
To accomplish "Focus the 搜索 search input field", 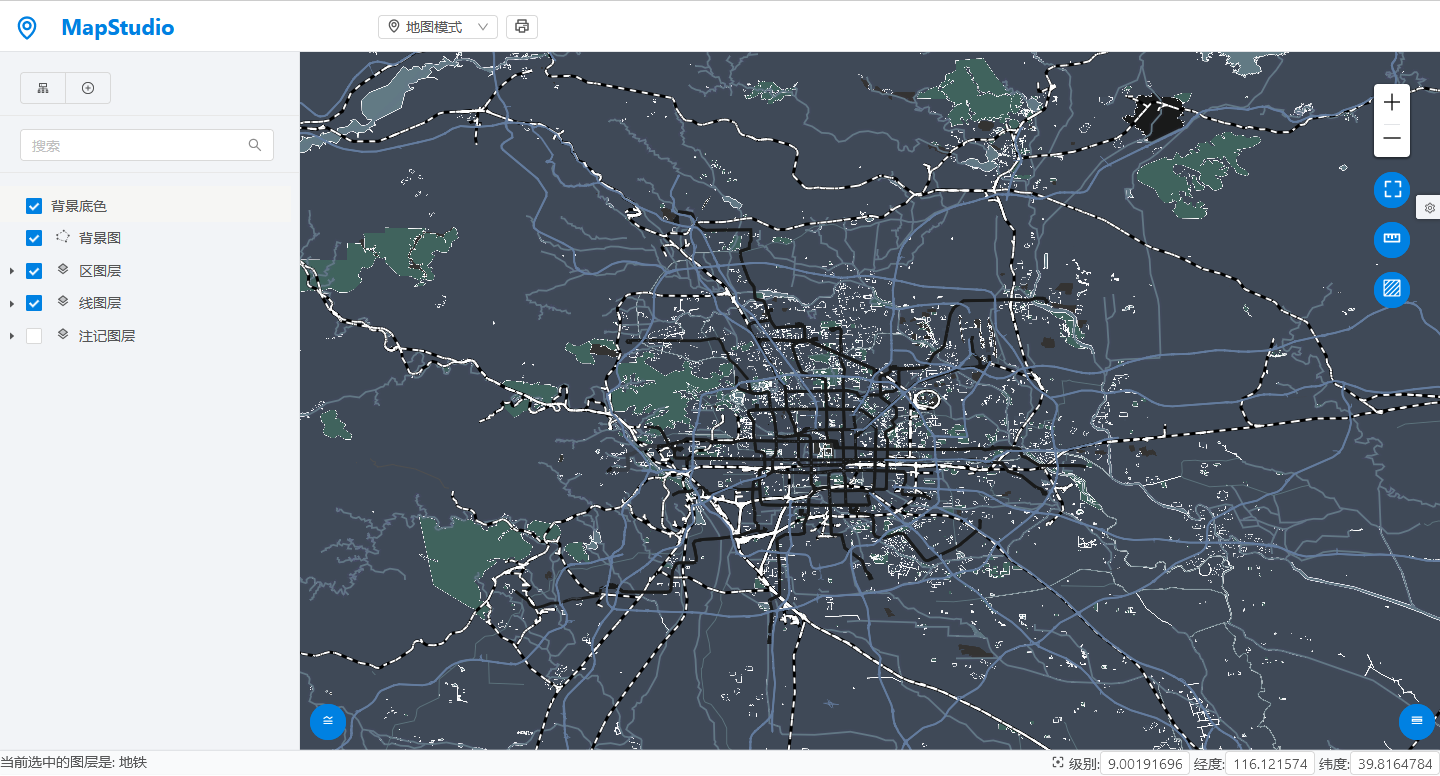I will coord(147,145).
